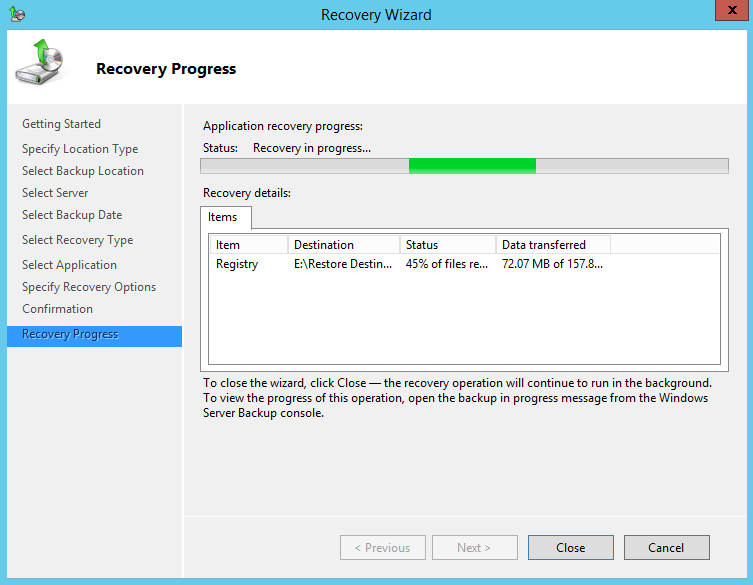The height and width of the screenshot is (585, 753).
Task: Sort by the Item column header
Action: 248,245
